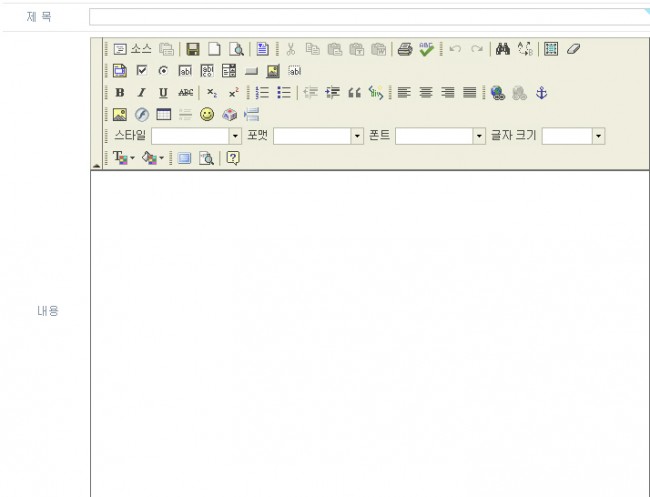Insert a Checkbox form field
Viewport: 650px width, 497px height.
[x=142, y=71]
